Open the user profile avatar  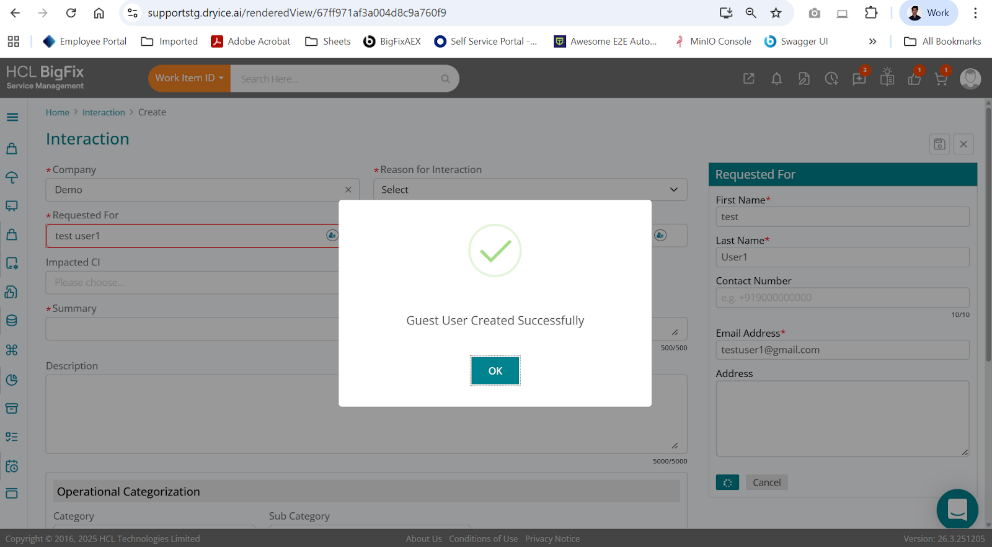(x=970, y=78)
